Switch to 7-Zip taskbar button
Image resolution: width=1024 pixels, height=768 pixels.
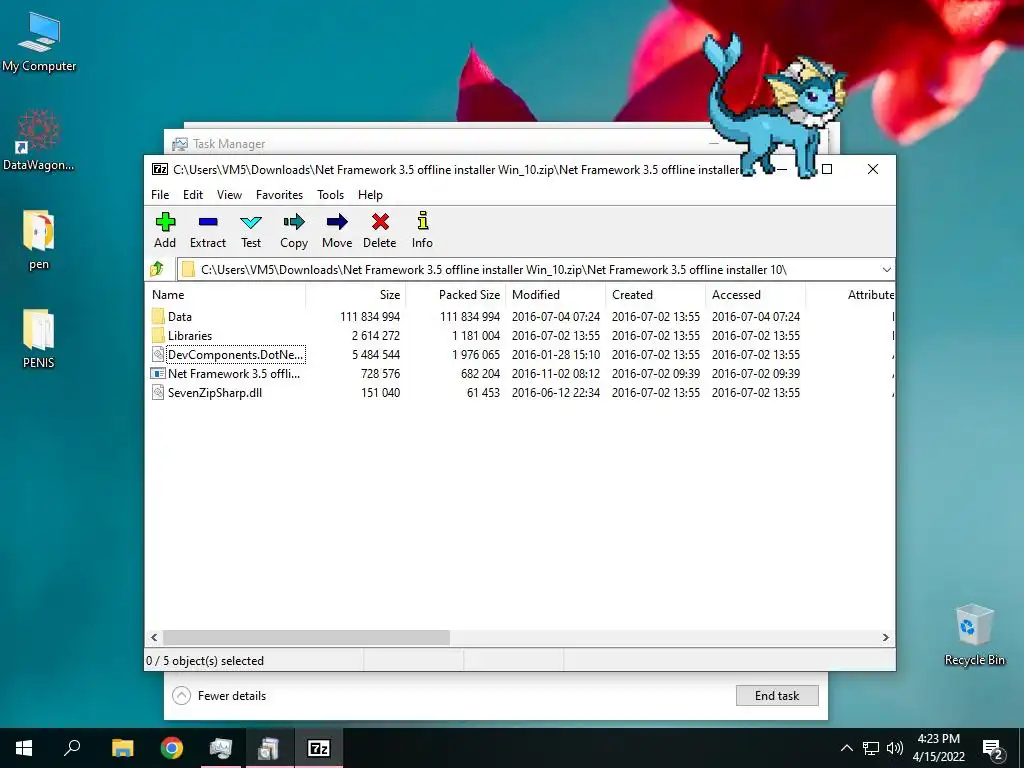coord(318,748)
